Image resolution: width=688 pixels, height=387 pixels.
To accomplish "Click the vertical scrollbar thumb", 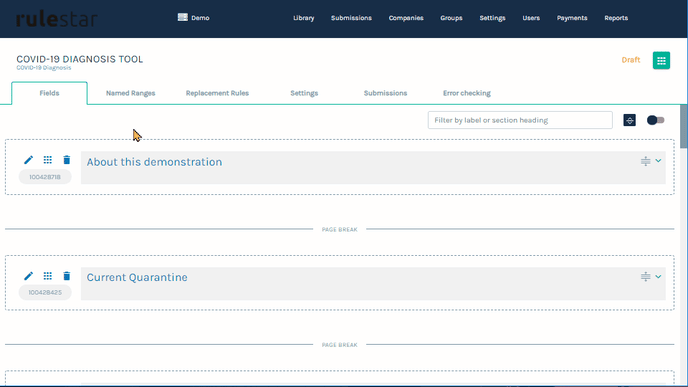I will (x=684, y=126).
